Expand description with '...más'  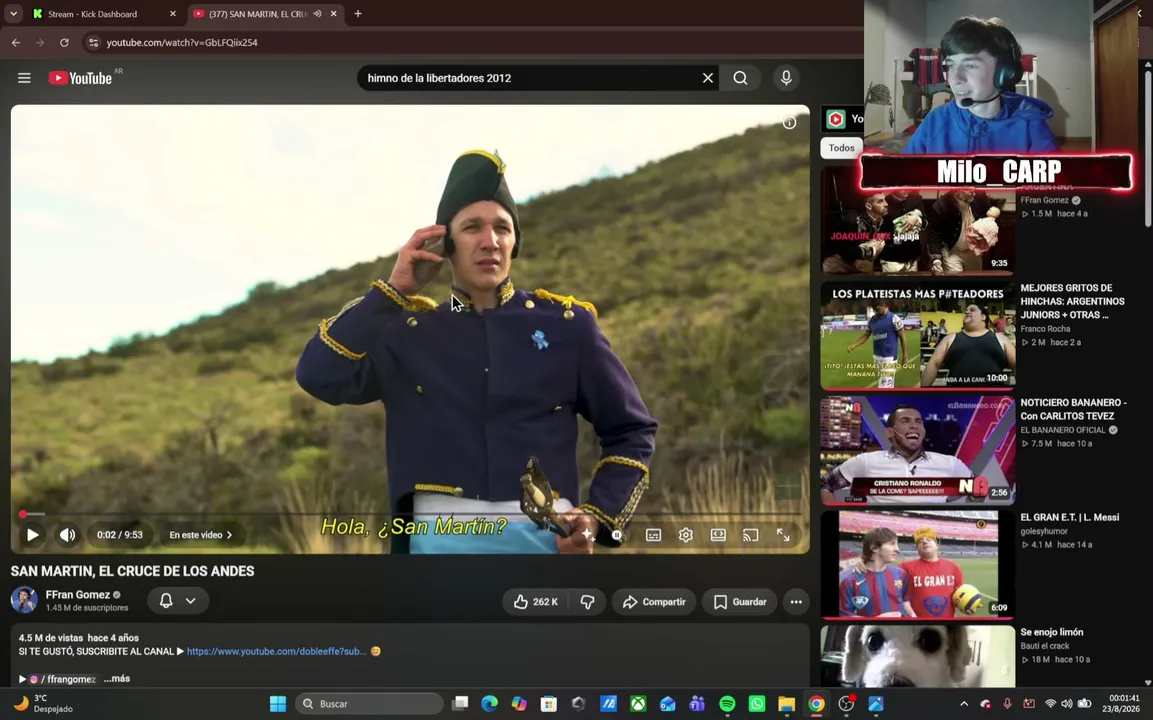coord(117,678)
